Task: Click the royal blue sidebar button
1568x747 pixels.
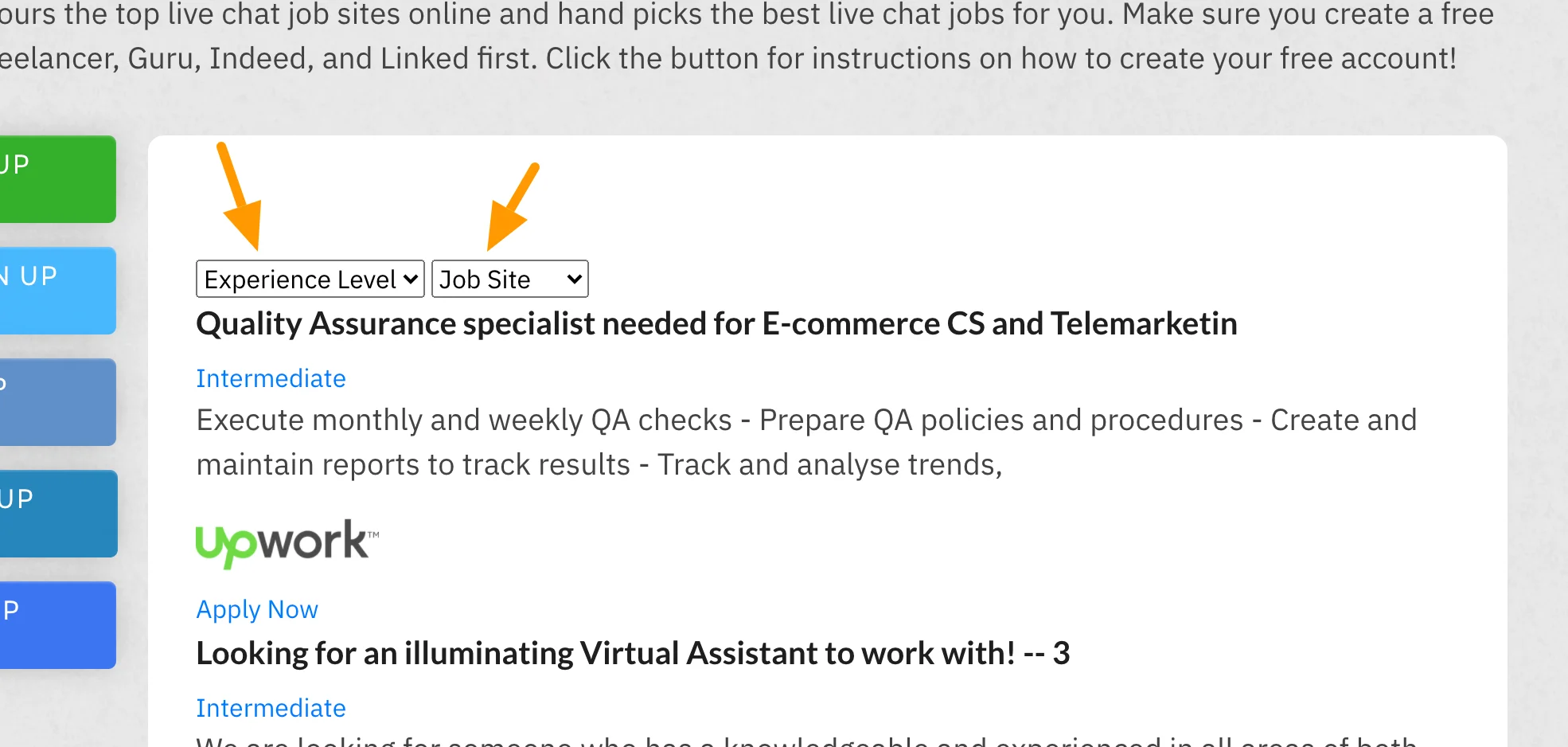Action: [57, 625]
